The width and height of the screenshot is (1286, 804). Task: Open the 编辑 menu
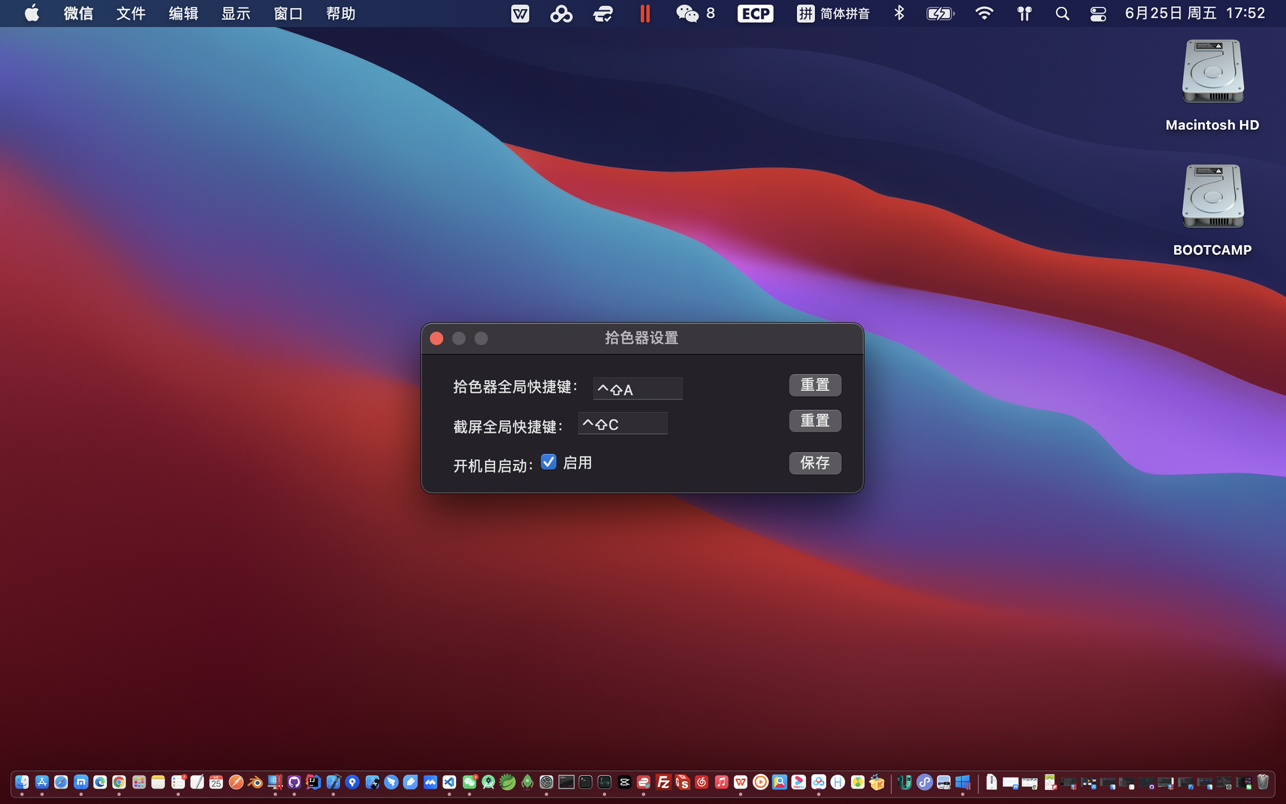pyautogui.click(x=183, y=13)
